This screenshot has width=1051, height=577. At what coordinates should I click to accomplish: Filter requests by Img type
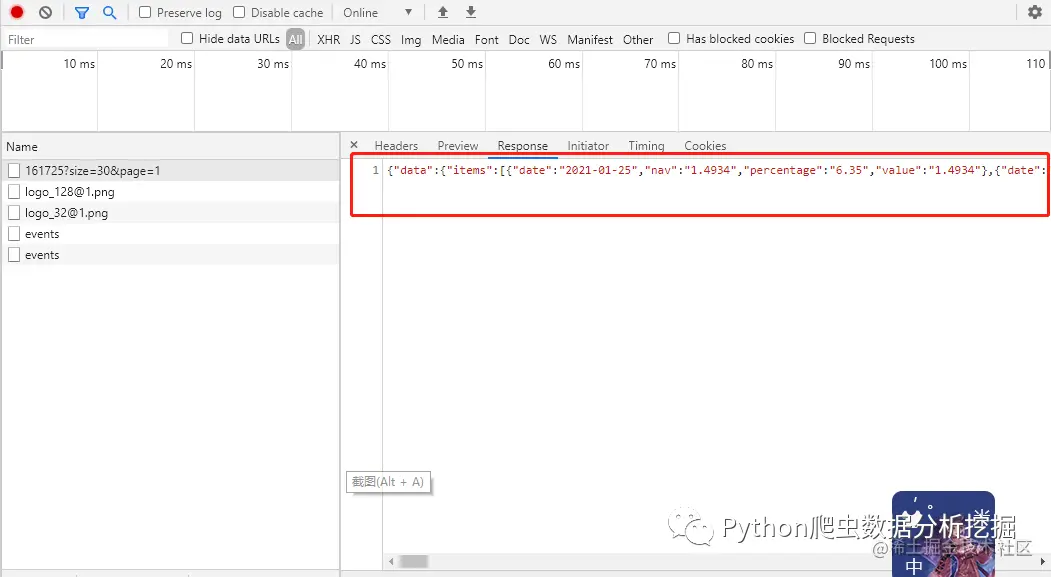tap(411, 40)
